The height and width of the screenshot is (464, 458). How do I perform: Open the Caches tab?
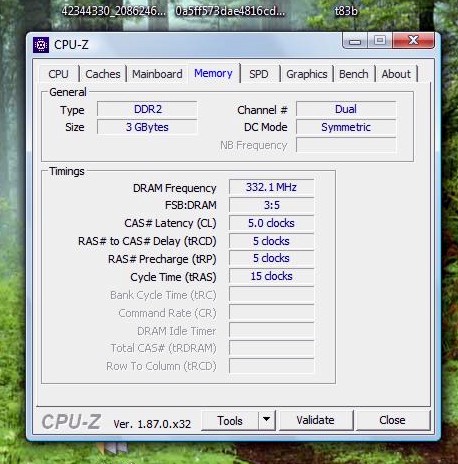[103, 74]
